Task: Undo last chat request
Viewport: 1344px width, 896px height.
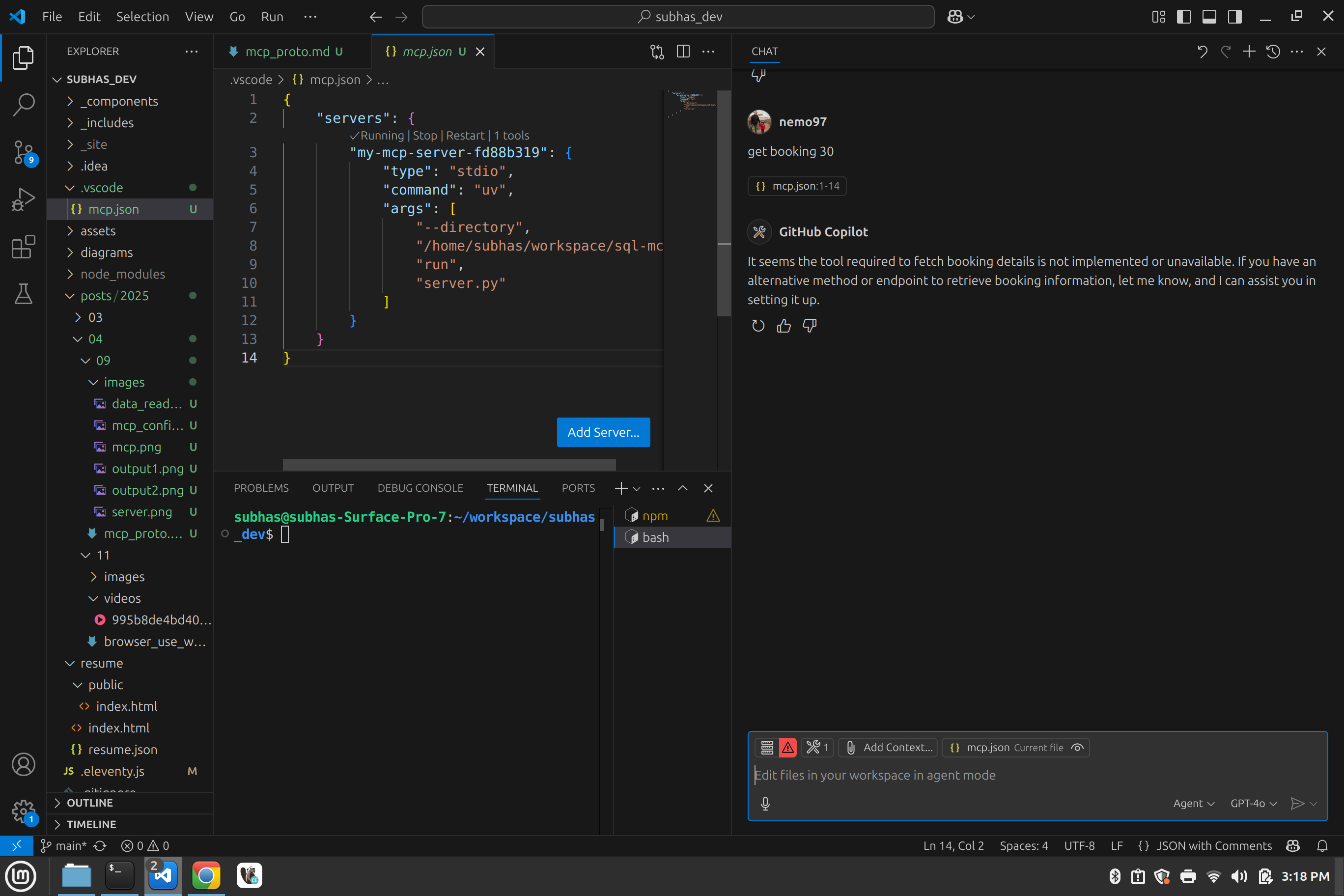Action: (x=1203, y=52)
